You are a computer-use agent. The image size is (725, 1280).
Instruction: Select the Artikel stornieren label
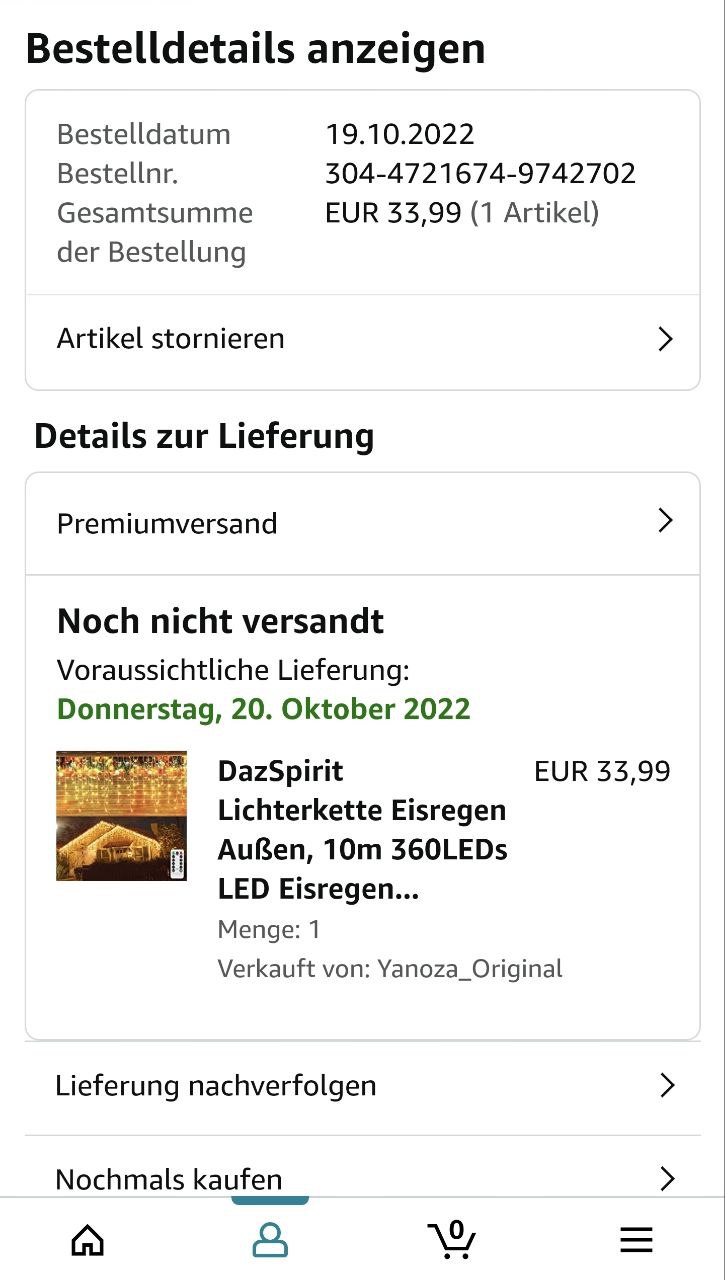click(171, 339)
